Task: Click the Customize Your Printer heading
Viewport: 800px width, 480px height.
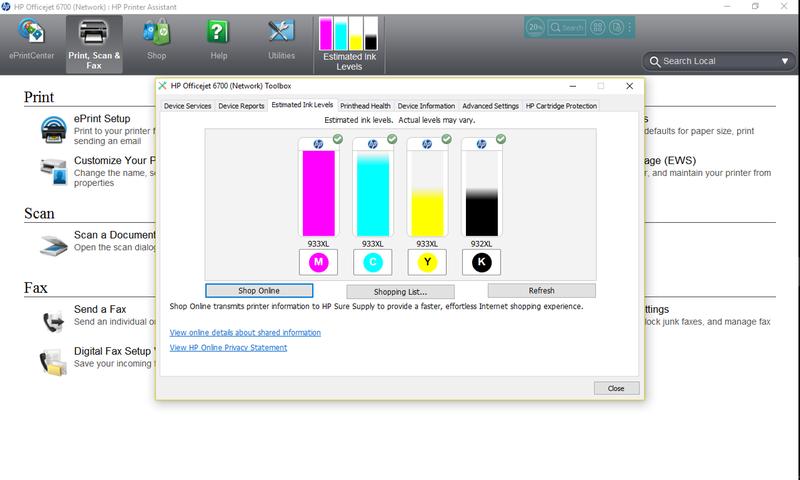Action: tap(114, 160)
